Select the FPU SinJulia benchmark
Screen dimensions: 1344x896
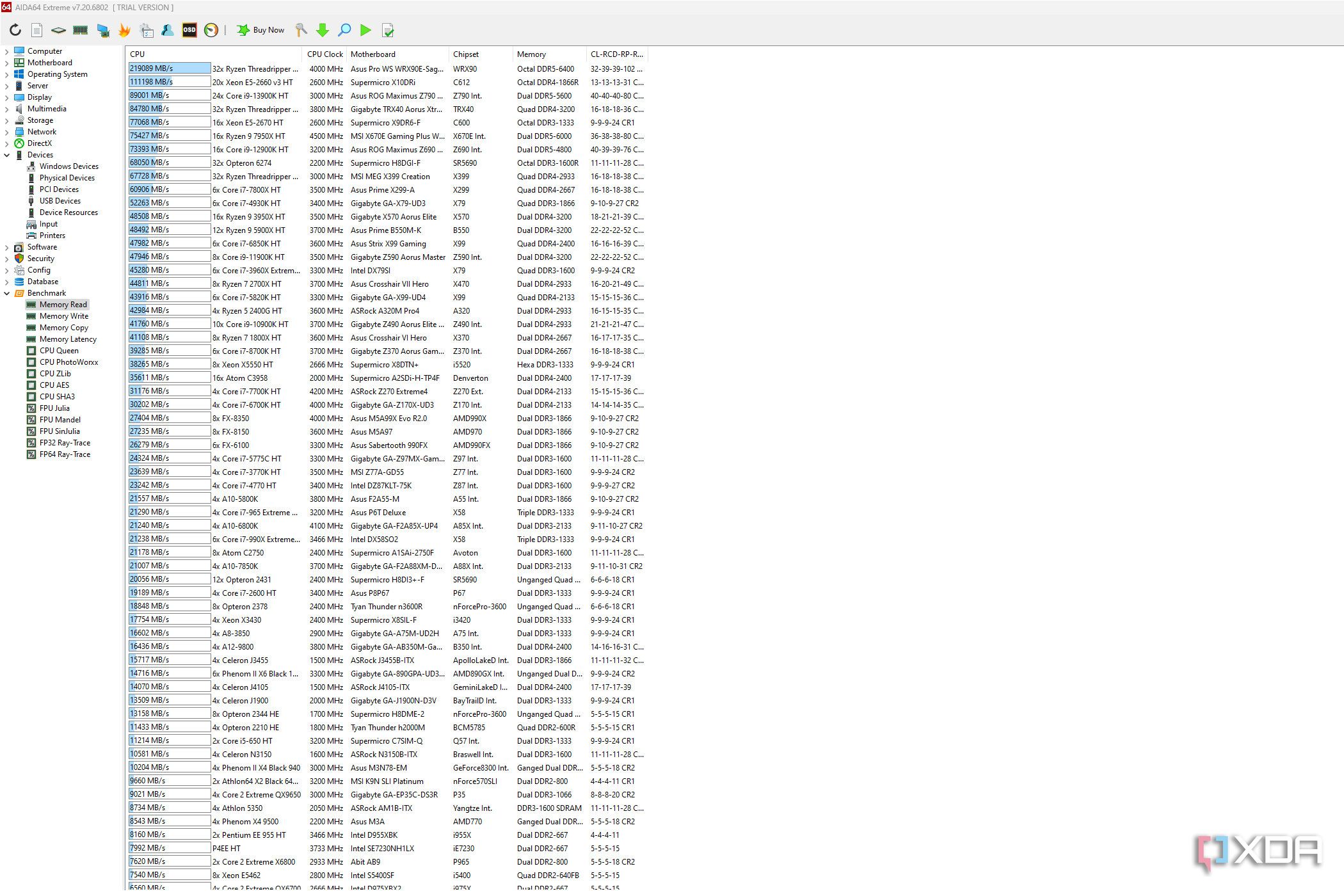coord(60,431)
